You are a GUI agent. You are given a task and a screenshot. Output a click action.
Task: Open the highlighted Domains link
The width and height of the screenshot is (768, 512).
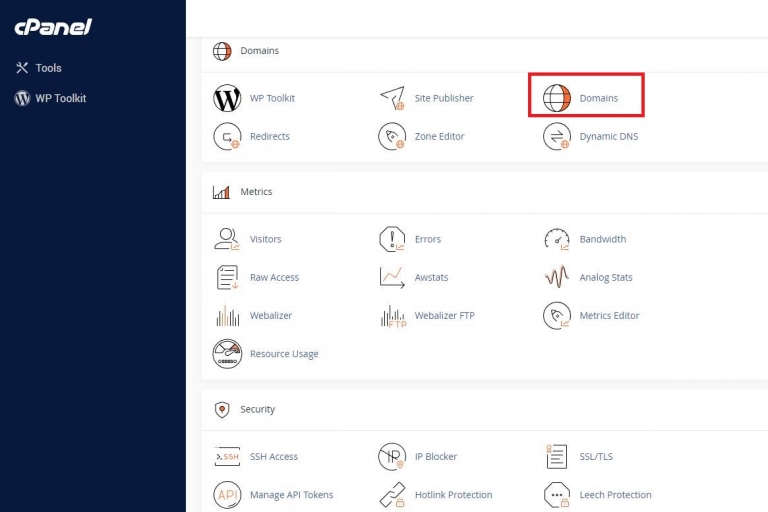click(x=599, y=98)
